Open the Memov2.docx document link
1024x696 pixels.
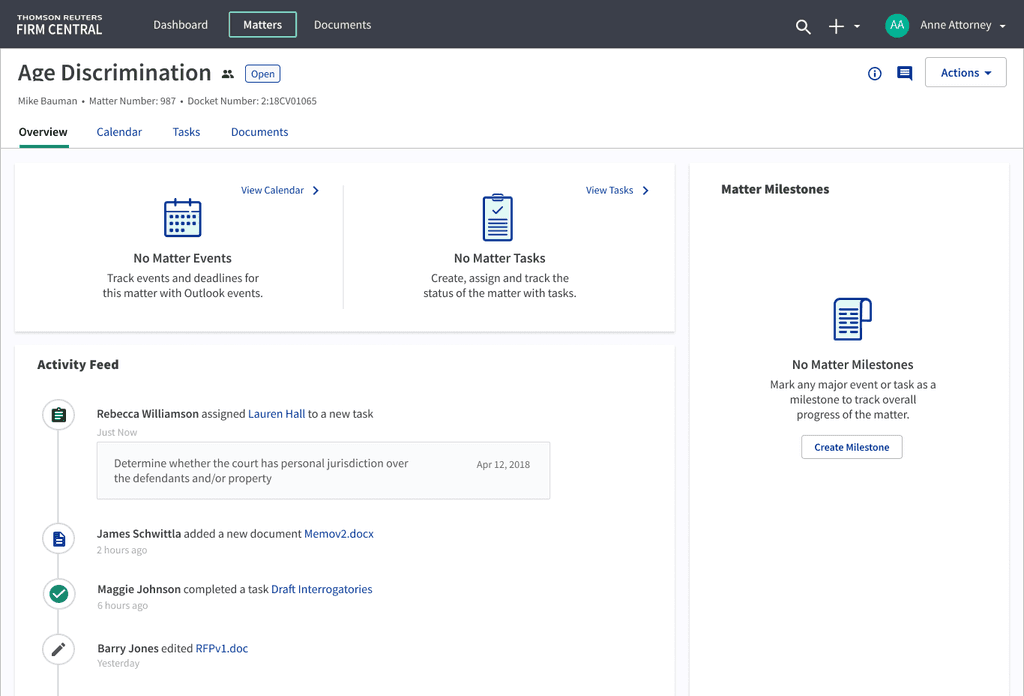point(339,534)
